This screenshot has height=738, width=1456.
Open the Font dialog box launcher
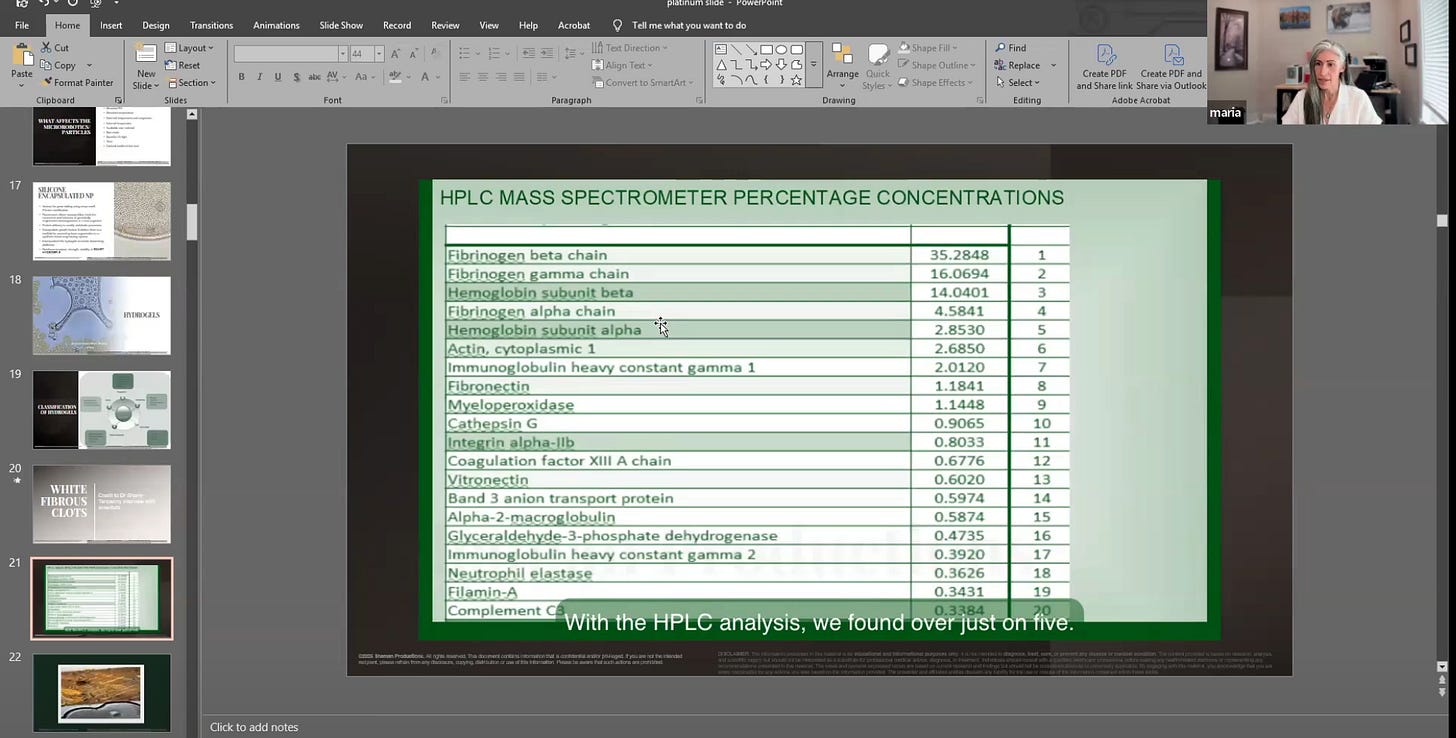point(444,100)
